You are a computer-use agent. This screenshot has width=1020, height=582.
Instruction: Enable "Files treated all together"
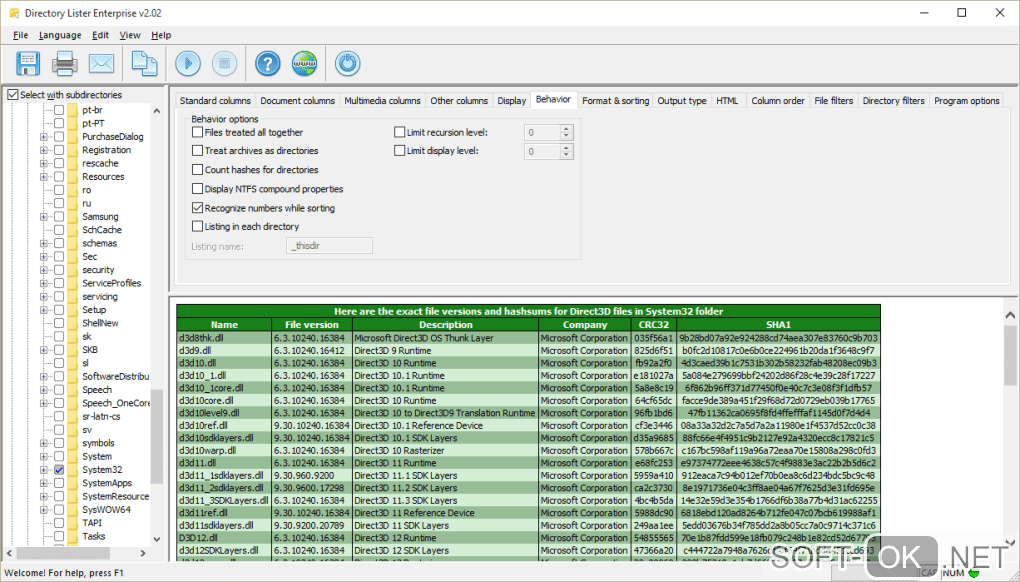198,130
